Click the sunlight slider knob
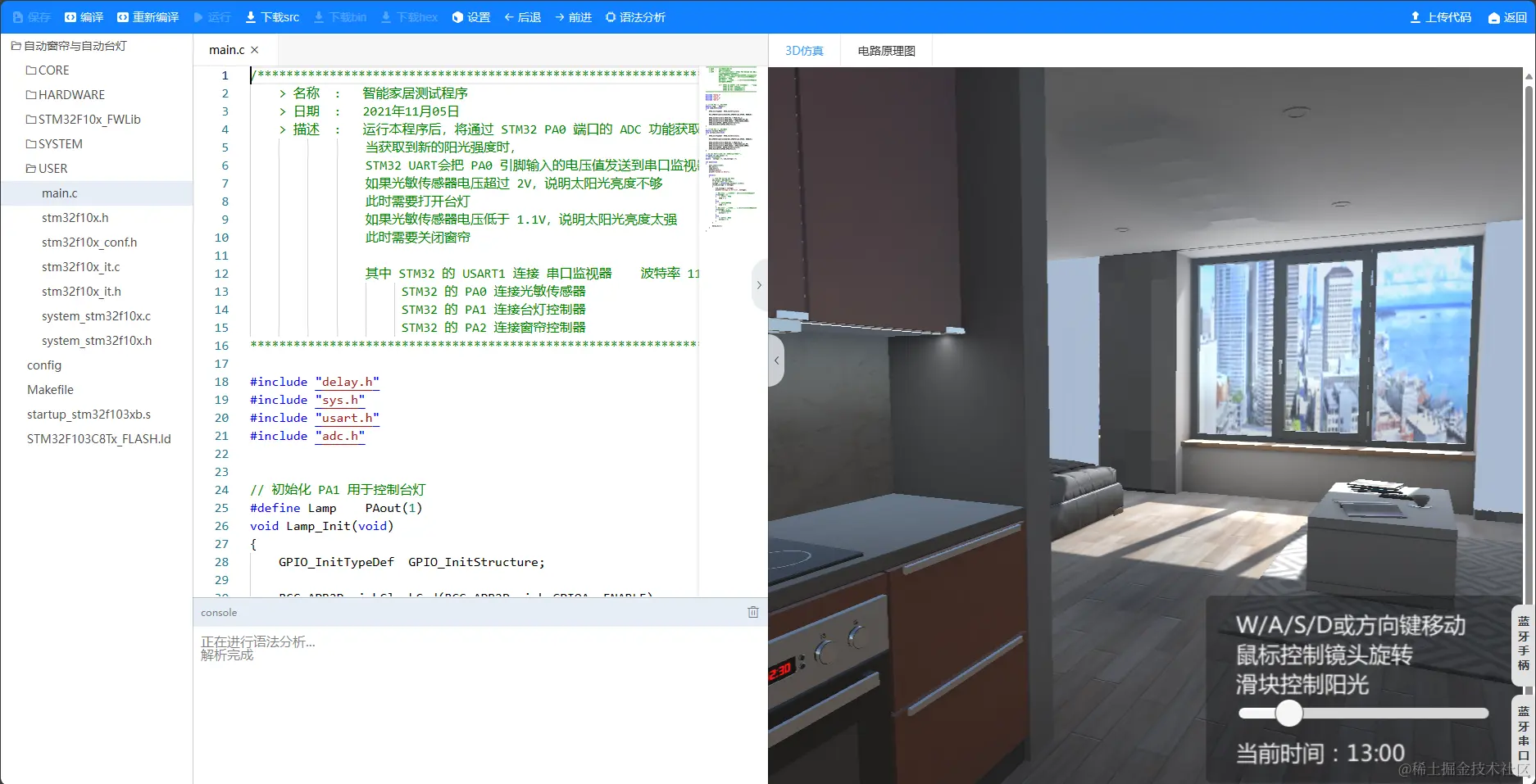The image size is (1536, 784). coord(1288,713)
